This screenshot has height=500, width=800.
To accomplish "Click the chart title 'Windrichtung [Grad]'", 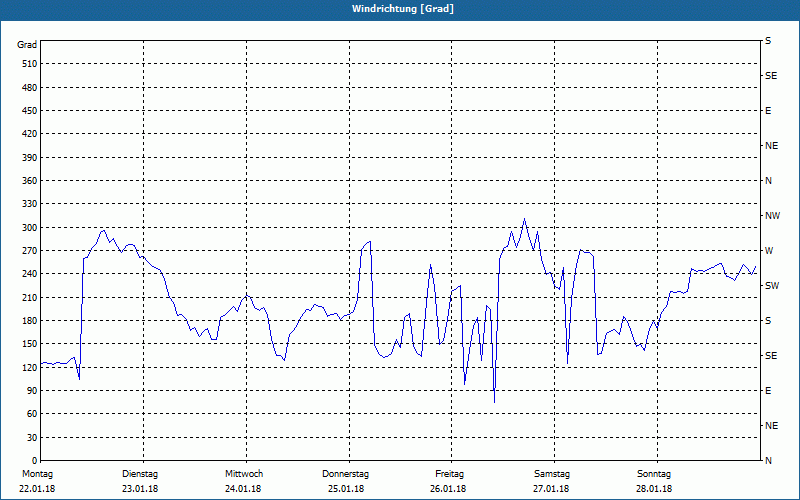I will tap(403, 9).
